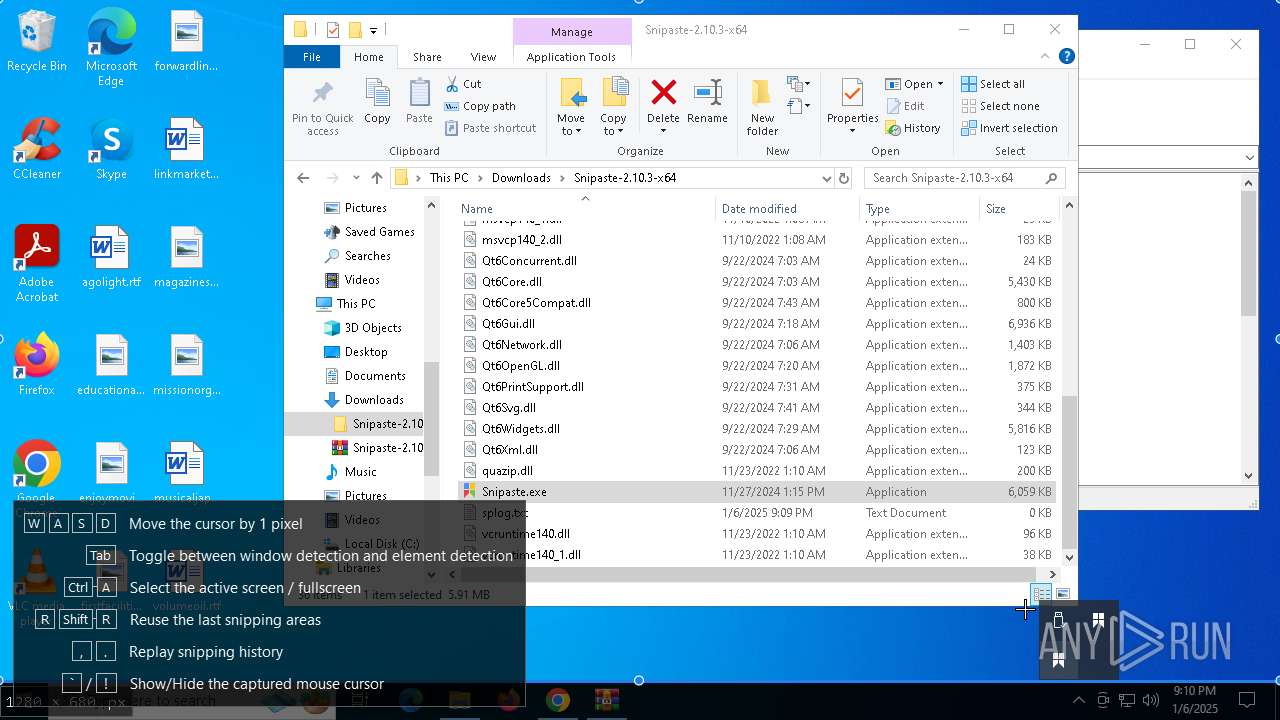Open Copy to dropdown
The image size is (1280, 720).
click(613, 108)
